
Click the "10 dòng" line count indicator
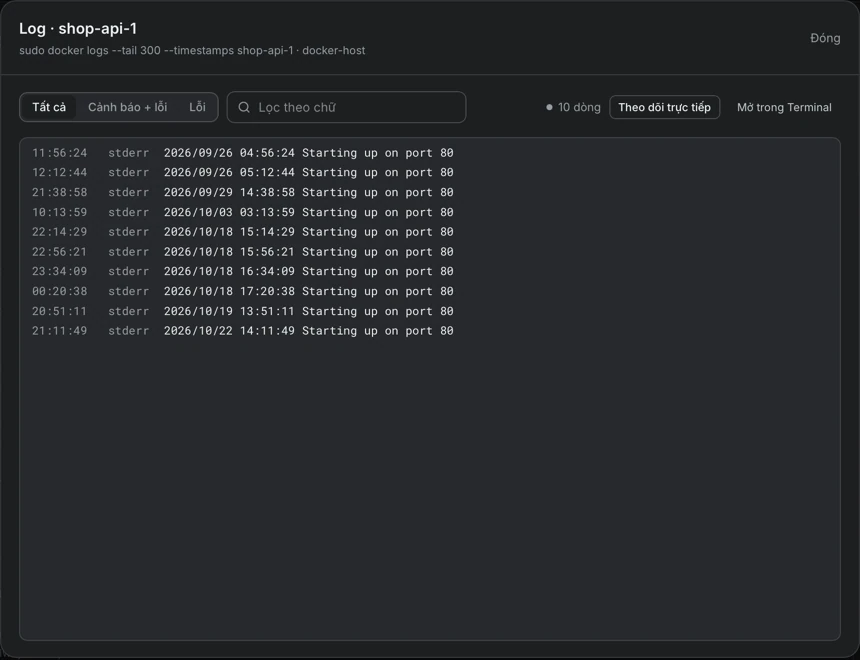pos(573,107)
